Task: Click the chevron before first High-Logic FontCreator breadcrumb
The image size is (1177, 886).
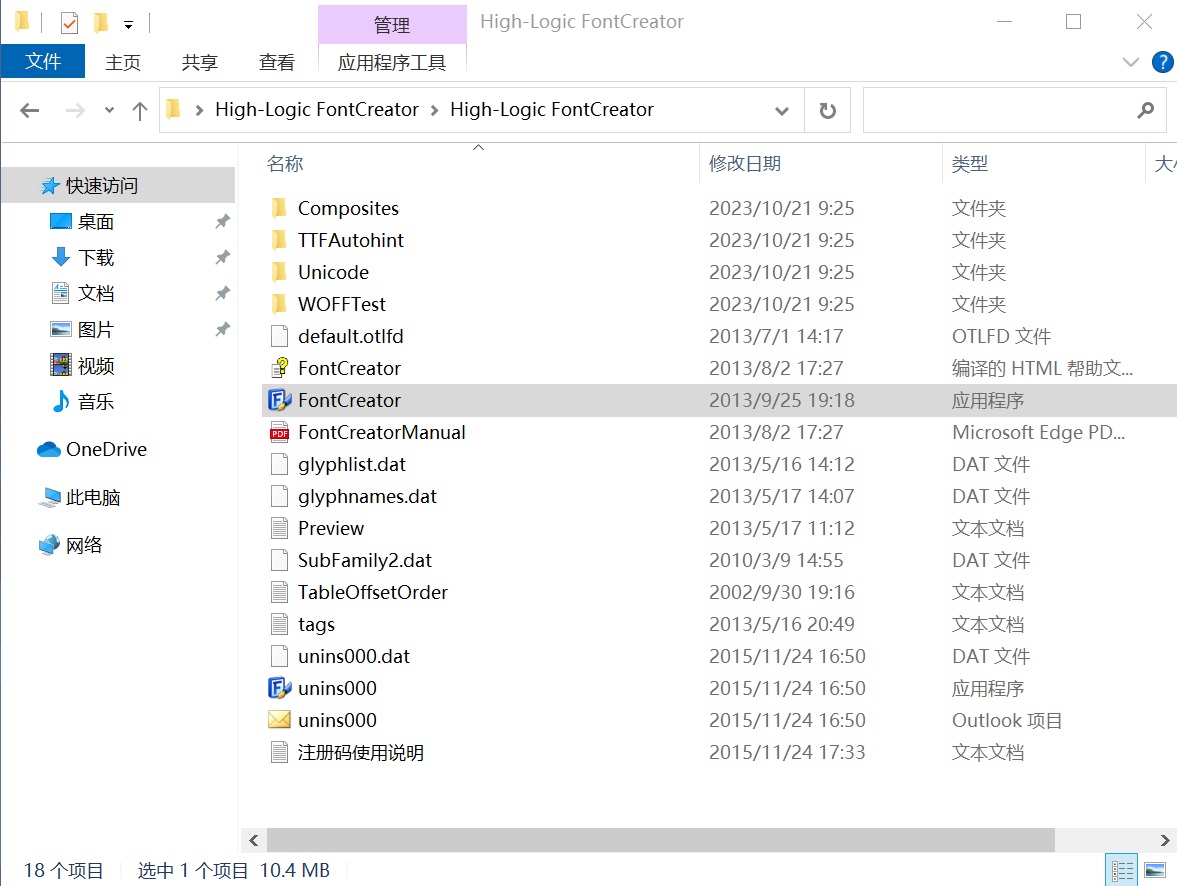Action: coord(199,110)
